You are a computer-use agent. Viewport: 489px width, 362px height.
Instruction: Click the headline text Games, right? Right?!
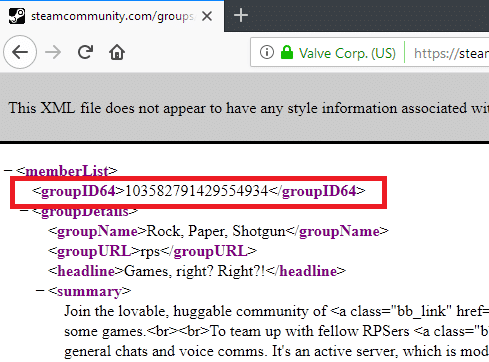[195, 271]
